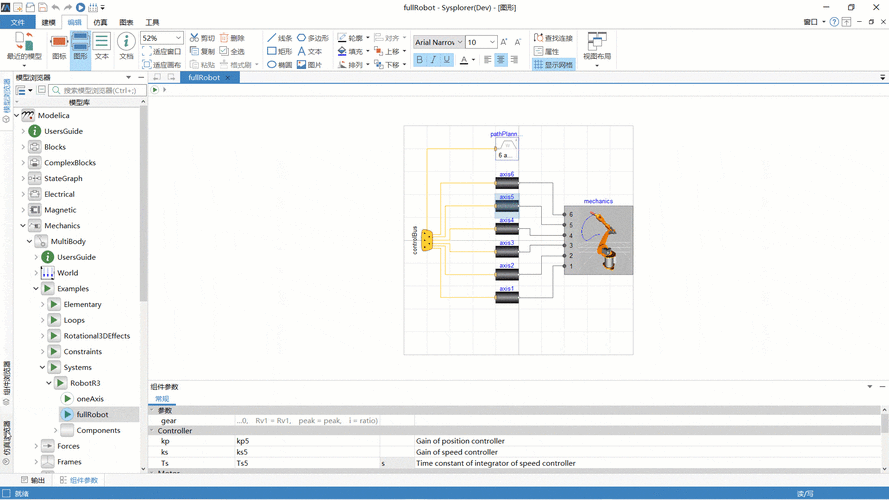Open the 文档 documentation view
889x500 pixels.
tap(126, 46)
